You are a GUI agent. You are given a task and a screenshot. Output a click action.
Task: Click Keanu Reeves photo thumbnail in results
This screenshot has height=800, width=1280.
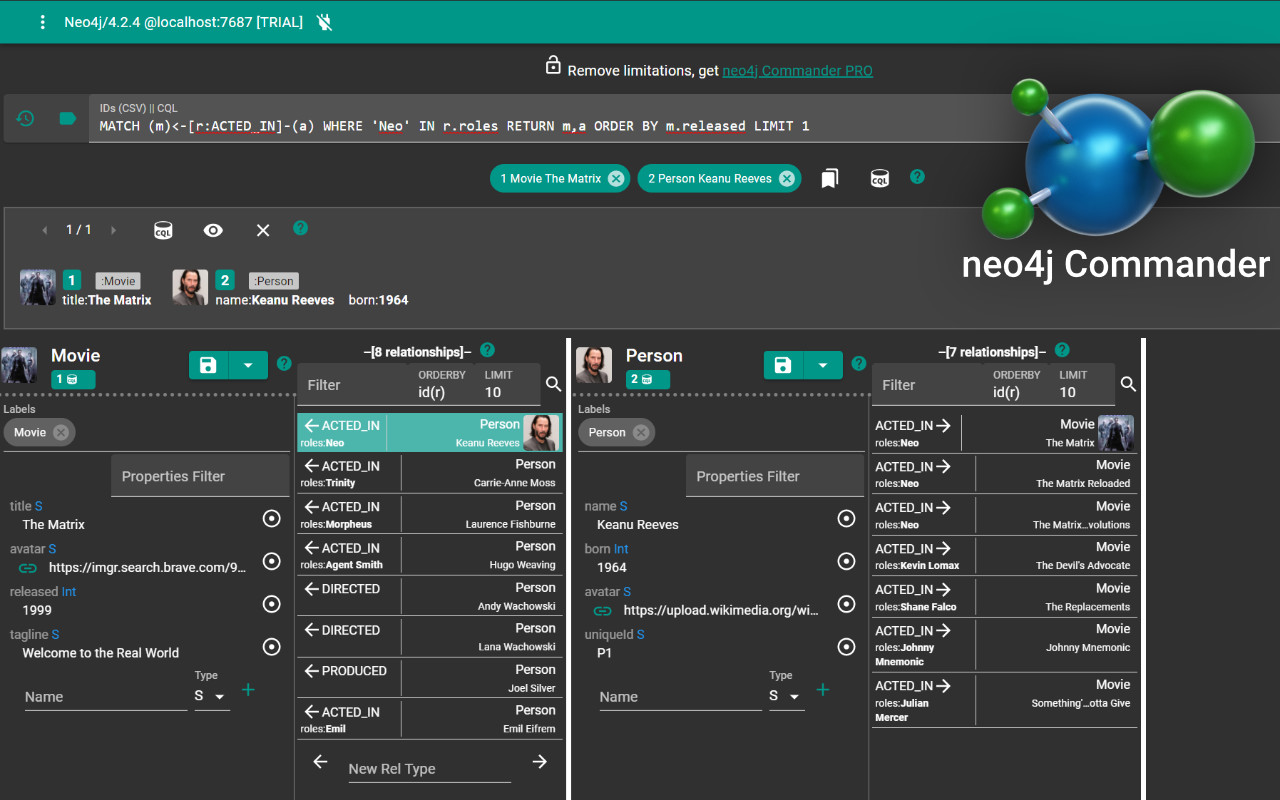tap(190, 287)
